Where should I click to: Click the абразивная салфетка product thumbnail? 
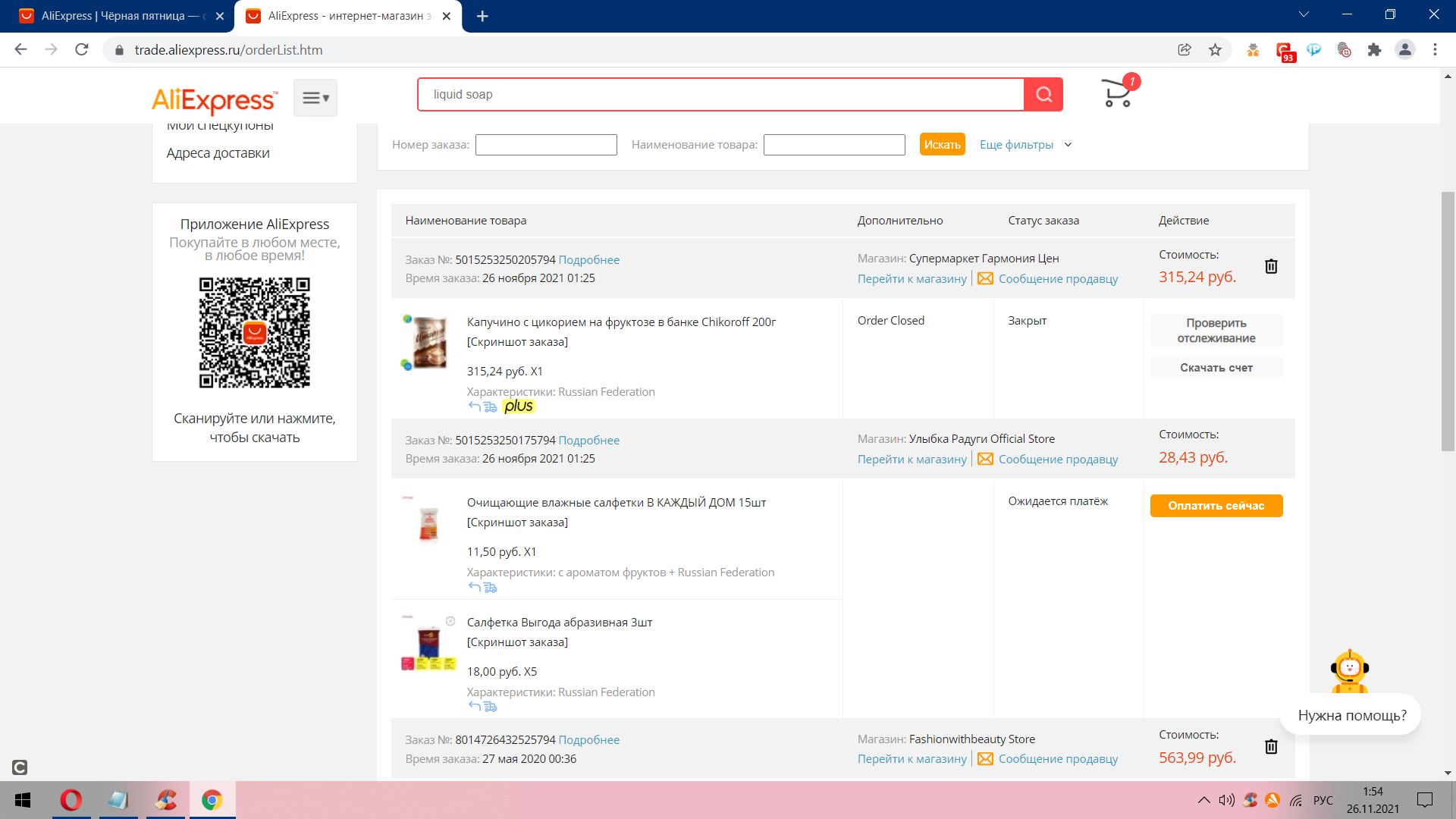click(x=428, y=642)
